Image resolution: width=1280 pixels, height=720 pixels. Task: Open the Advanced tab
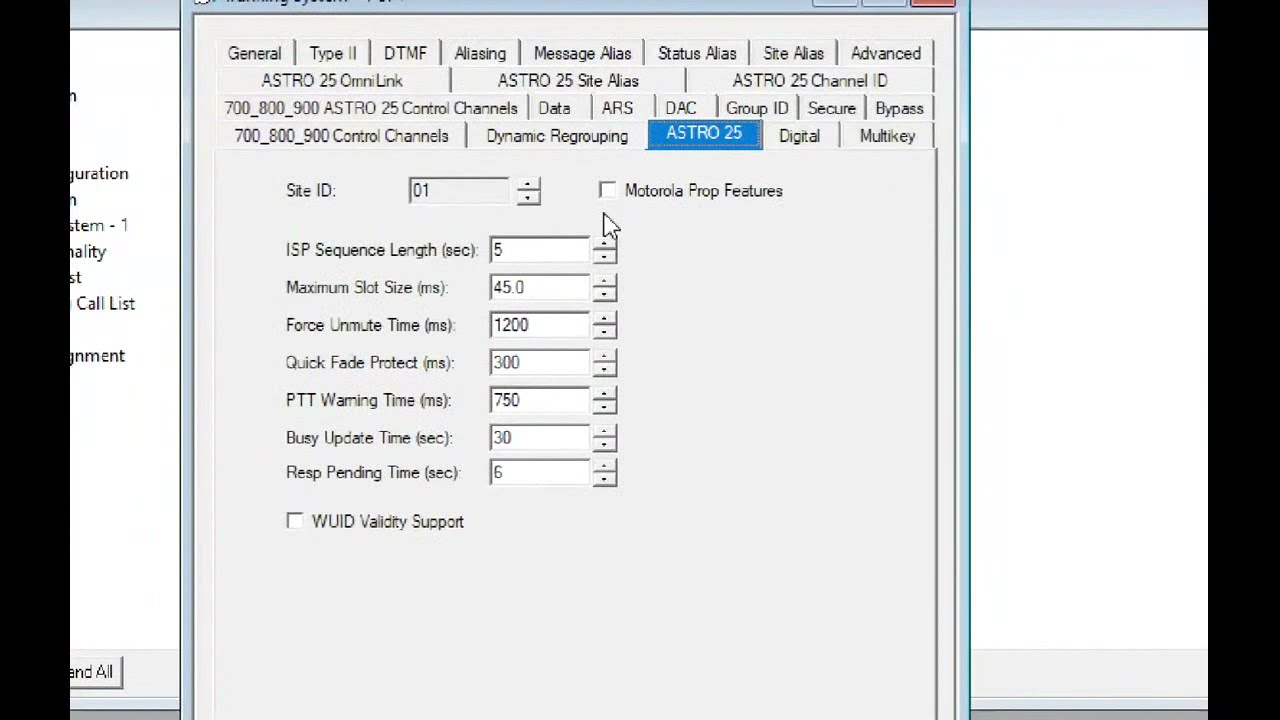(886, 53)
